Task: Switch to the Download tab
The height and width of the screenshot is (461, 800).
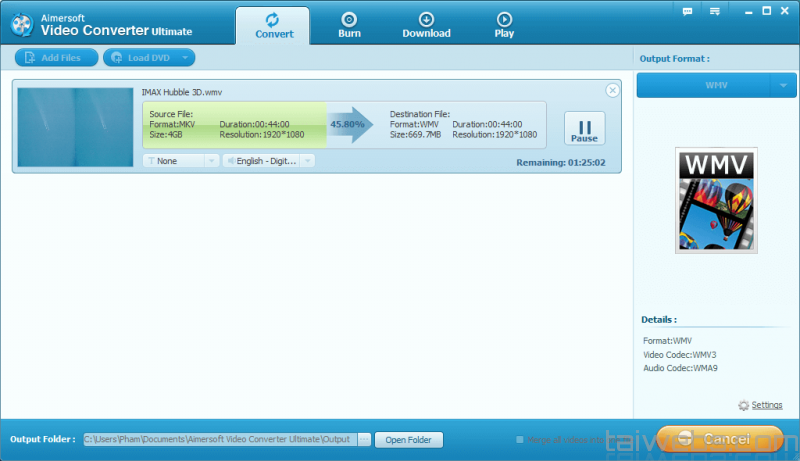Action: point(426,25)
